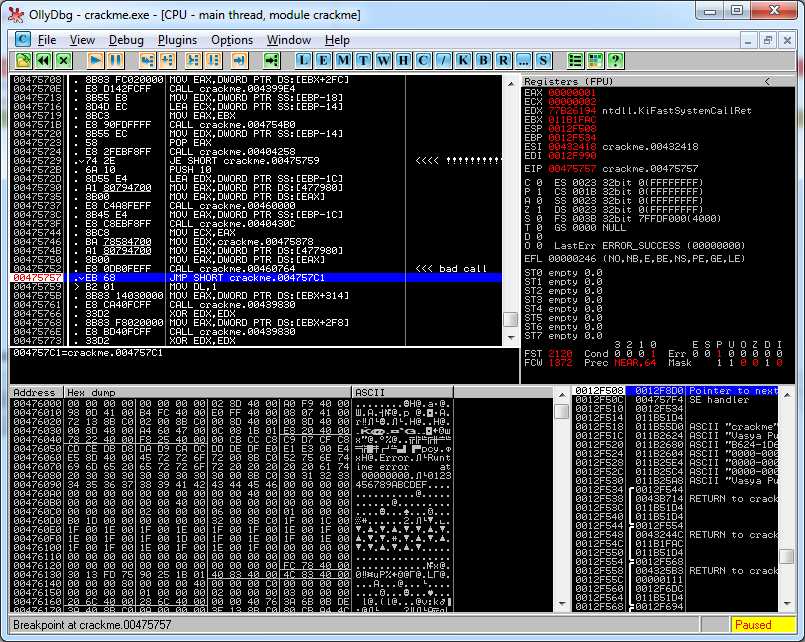This screenshot has width=805, height=642.
Task: Close the debugged program with the X toolbar icon
Action: (x=64, y=61)
